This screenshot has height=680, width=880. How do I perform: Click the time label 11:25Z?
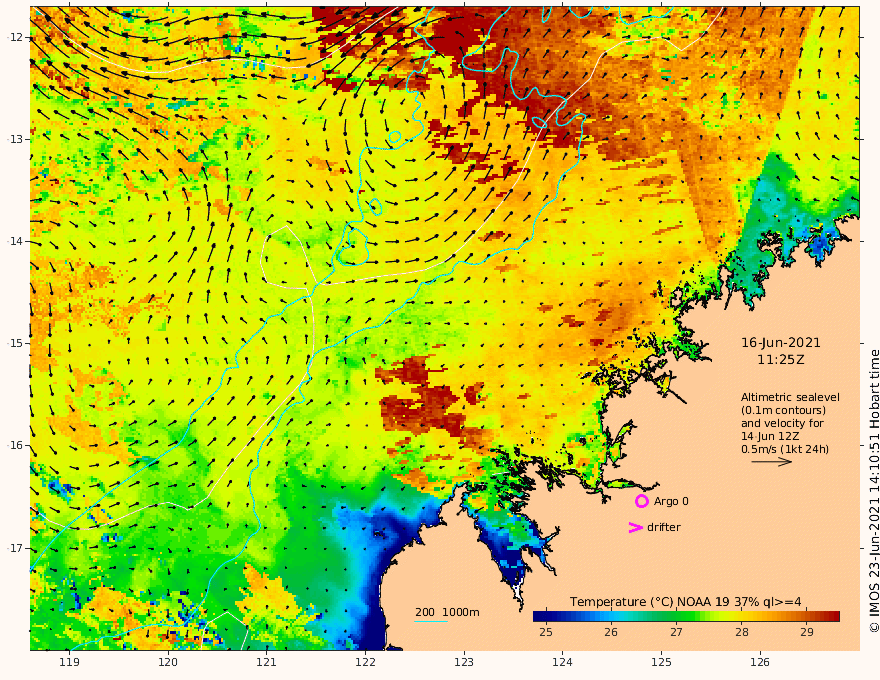(781, 360)
